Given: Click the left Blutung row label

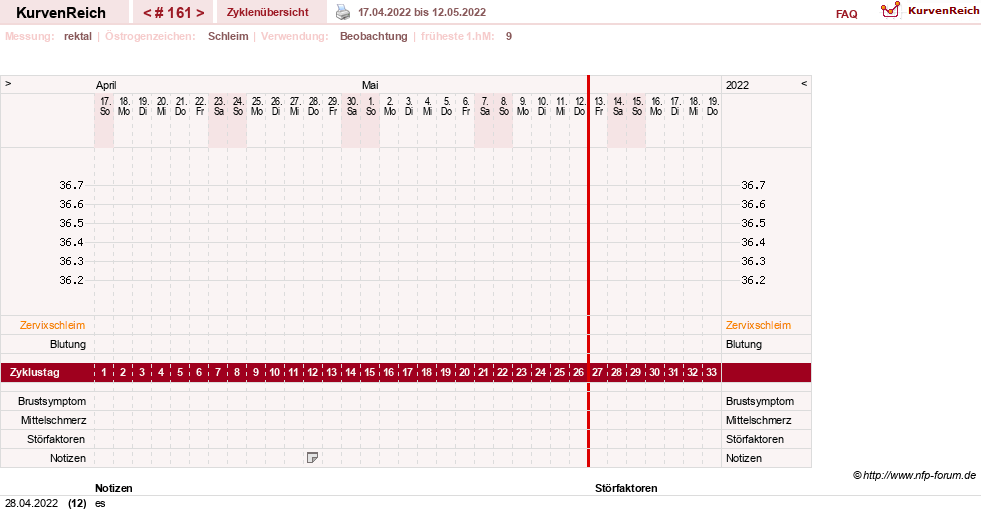Looking at the screenshot, I should [68, 344].
